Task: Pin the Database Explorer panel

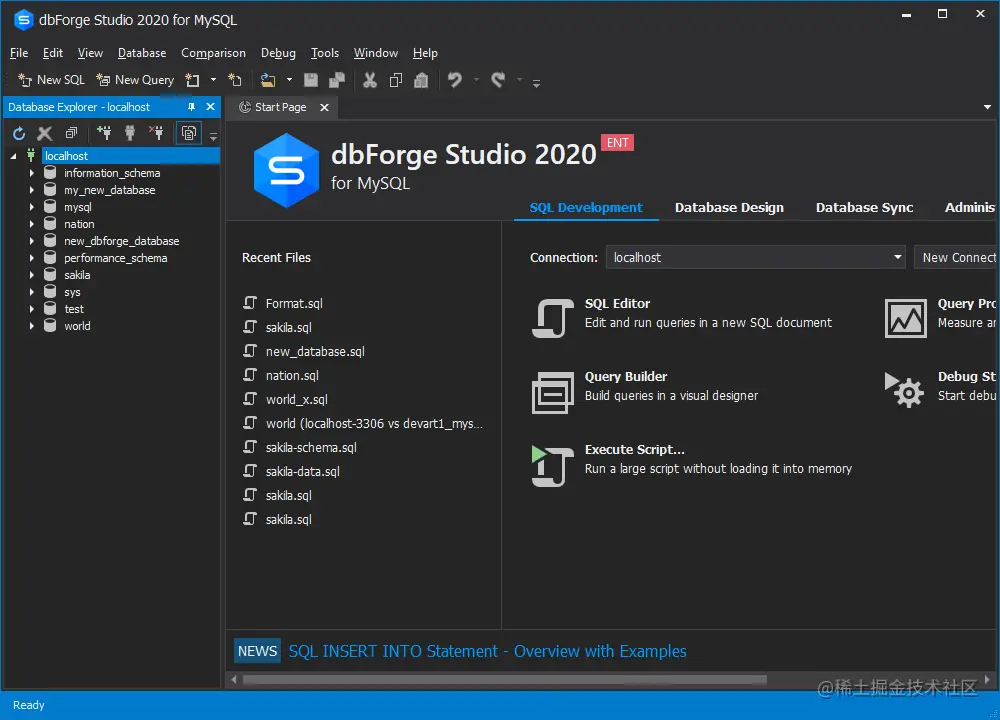Action: click(x=191, y=107)
